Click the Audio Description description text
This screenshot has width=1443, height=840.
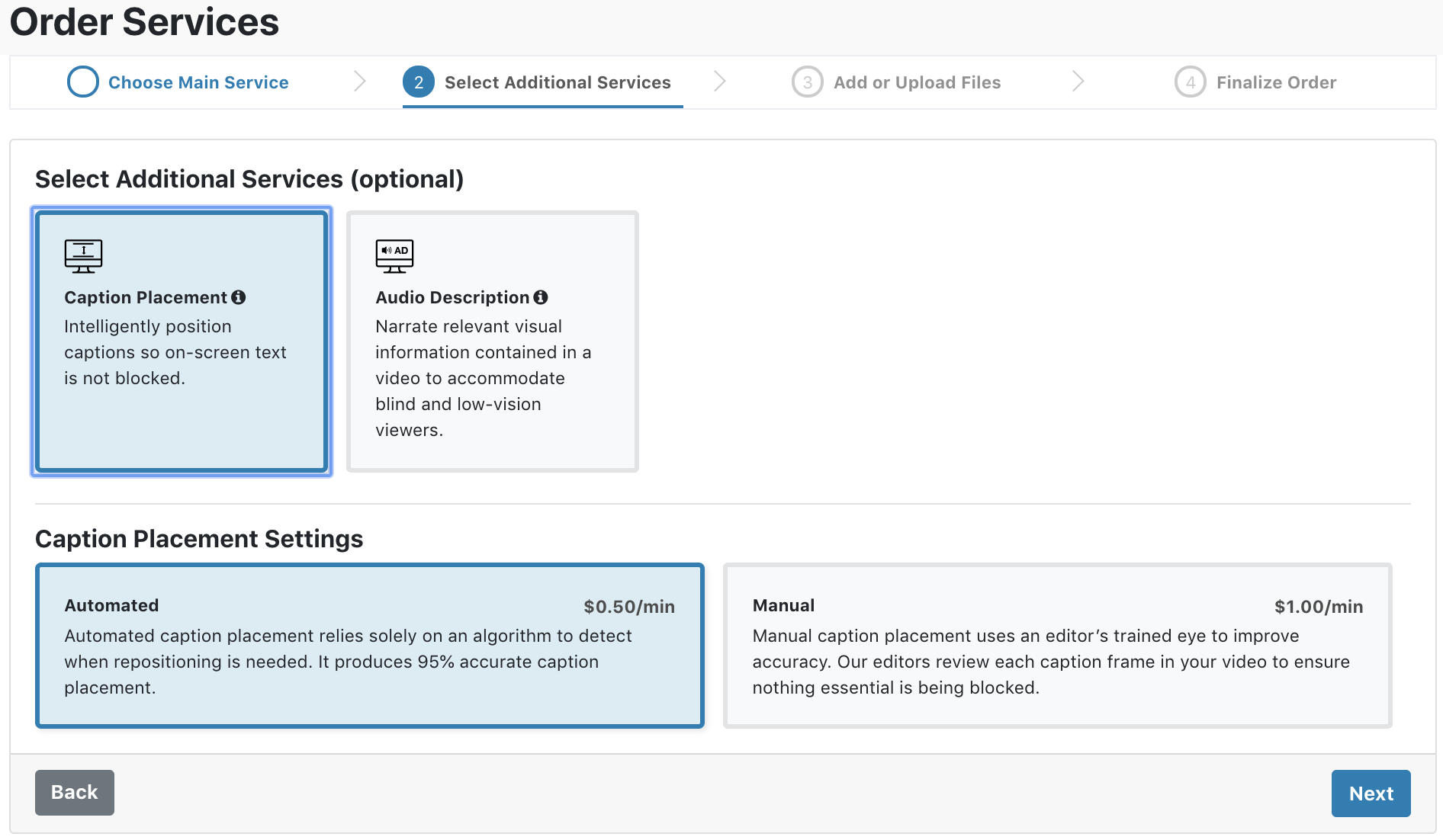point(484,378)
